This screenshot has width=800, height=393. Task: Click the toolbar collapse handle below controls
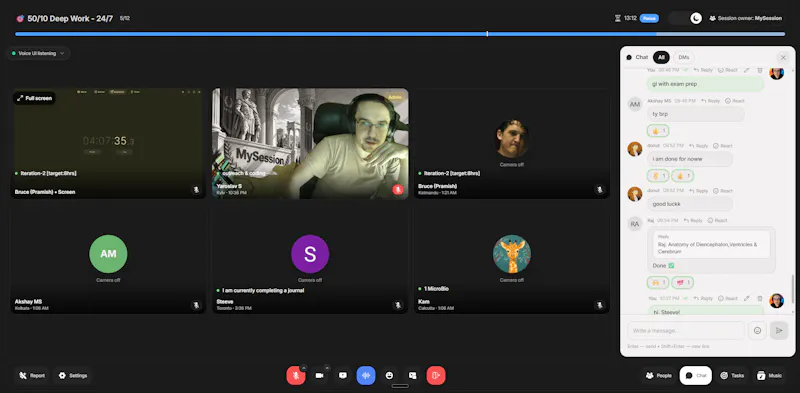point(400,386)
